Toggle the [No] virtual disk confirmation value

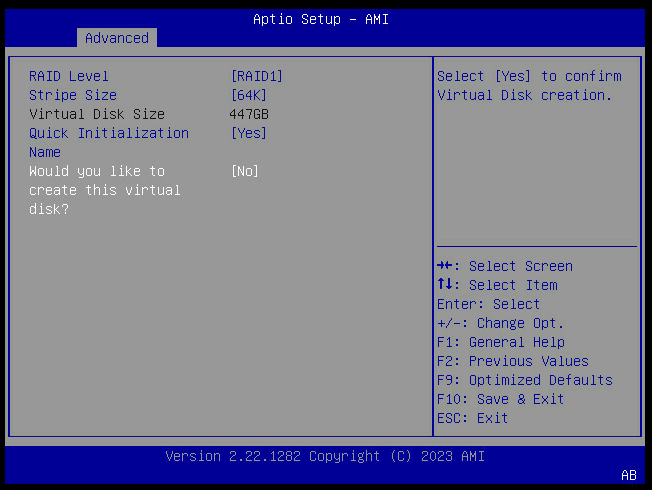click(245, 171)
